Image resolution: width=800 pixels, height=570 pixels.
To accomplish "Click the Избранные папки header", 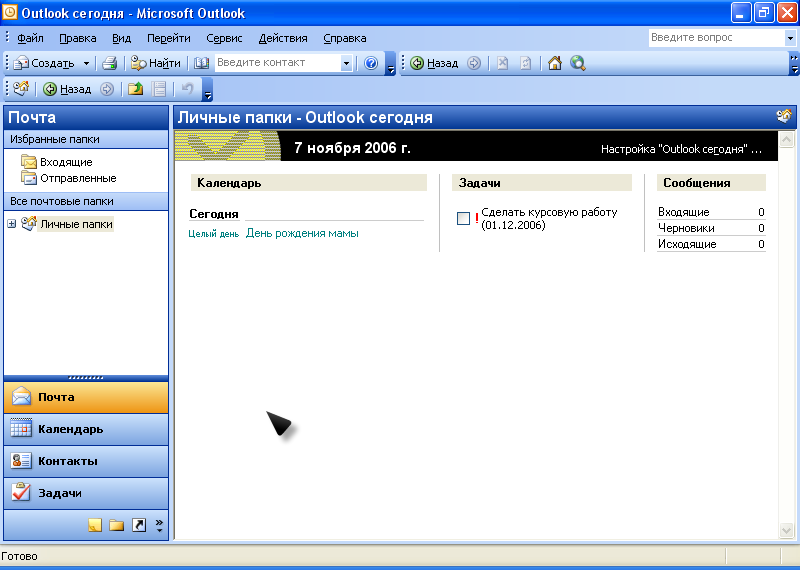I will 86,139.
